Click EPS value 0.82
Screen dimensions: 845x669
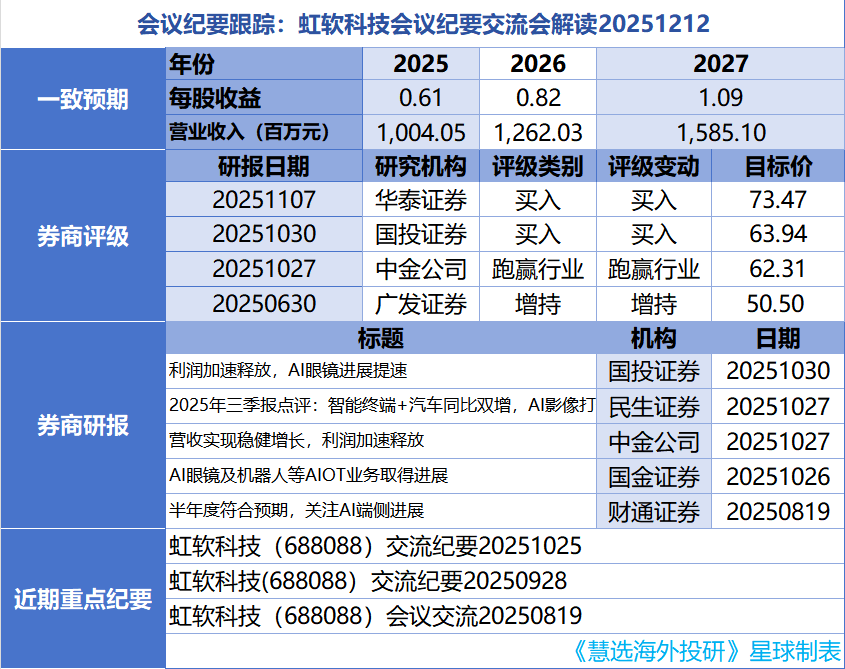click(x=538, y=98)
